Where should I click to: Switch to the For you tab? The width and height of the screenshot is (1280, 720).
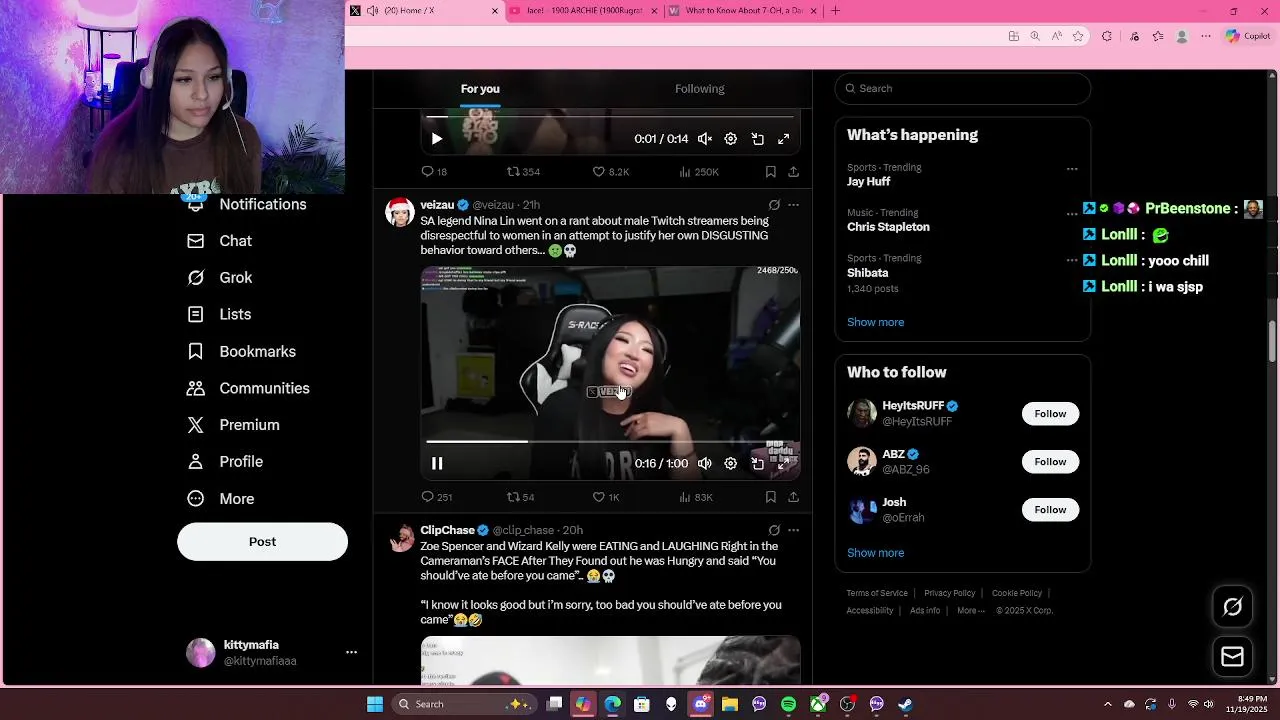point(480,89)
